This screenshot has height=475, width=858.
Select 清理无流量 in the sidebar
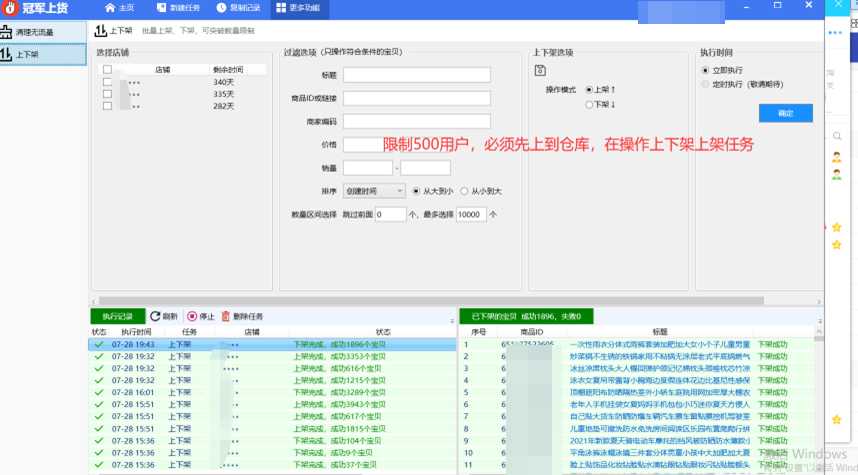tap(43, 32)
